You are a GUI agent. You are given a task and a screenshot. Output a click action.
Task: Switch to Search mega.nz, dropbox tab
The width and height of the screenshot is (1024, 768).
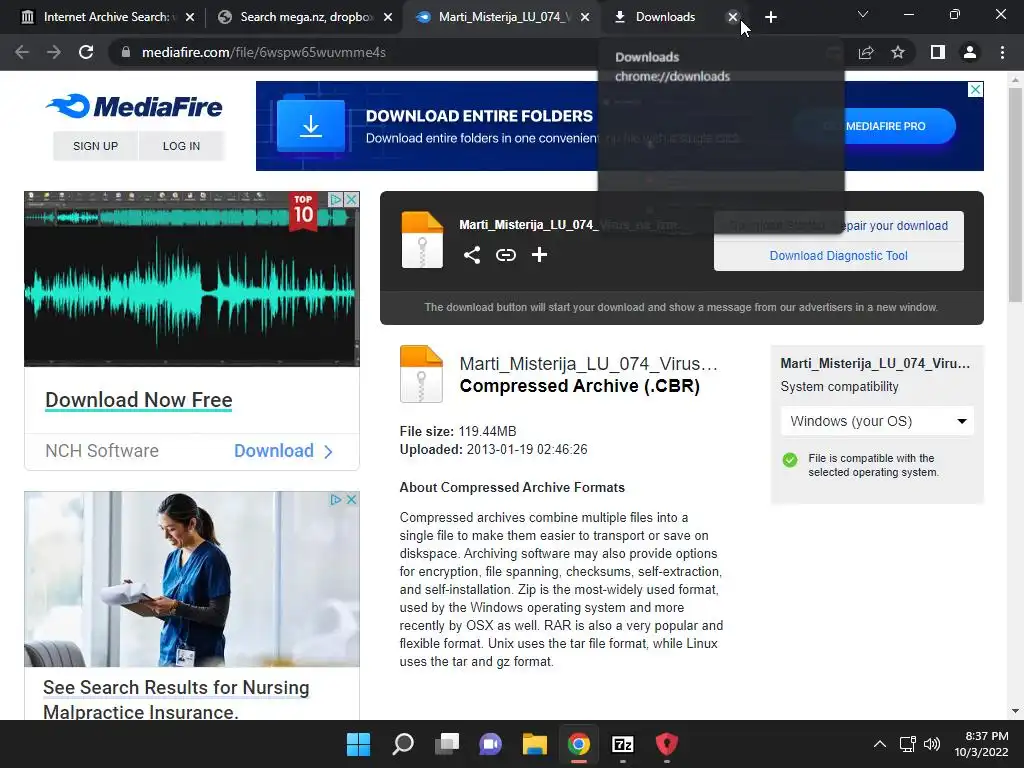click(304, 17)
